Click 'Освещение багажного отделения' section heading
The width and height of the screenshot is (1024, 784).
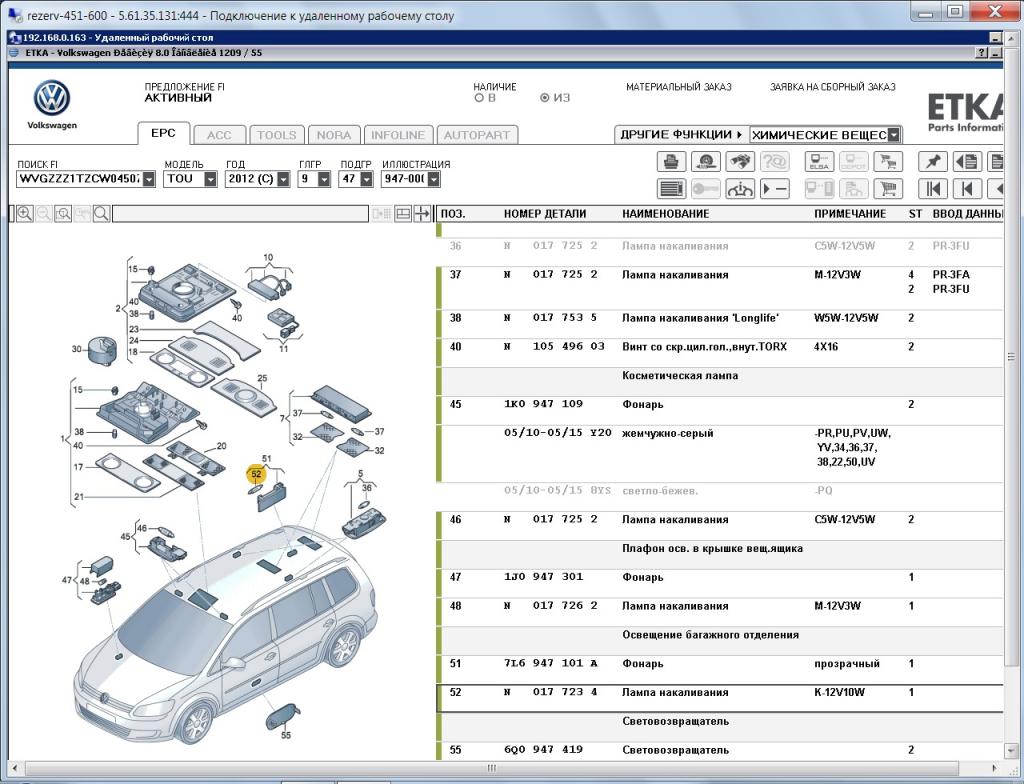coord(711,634)
